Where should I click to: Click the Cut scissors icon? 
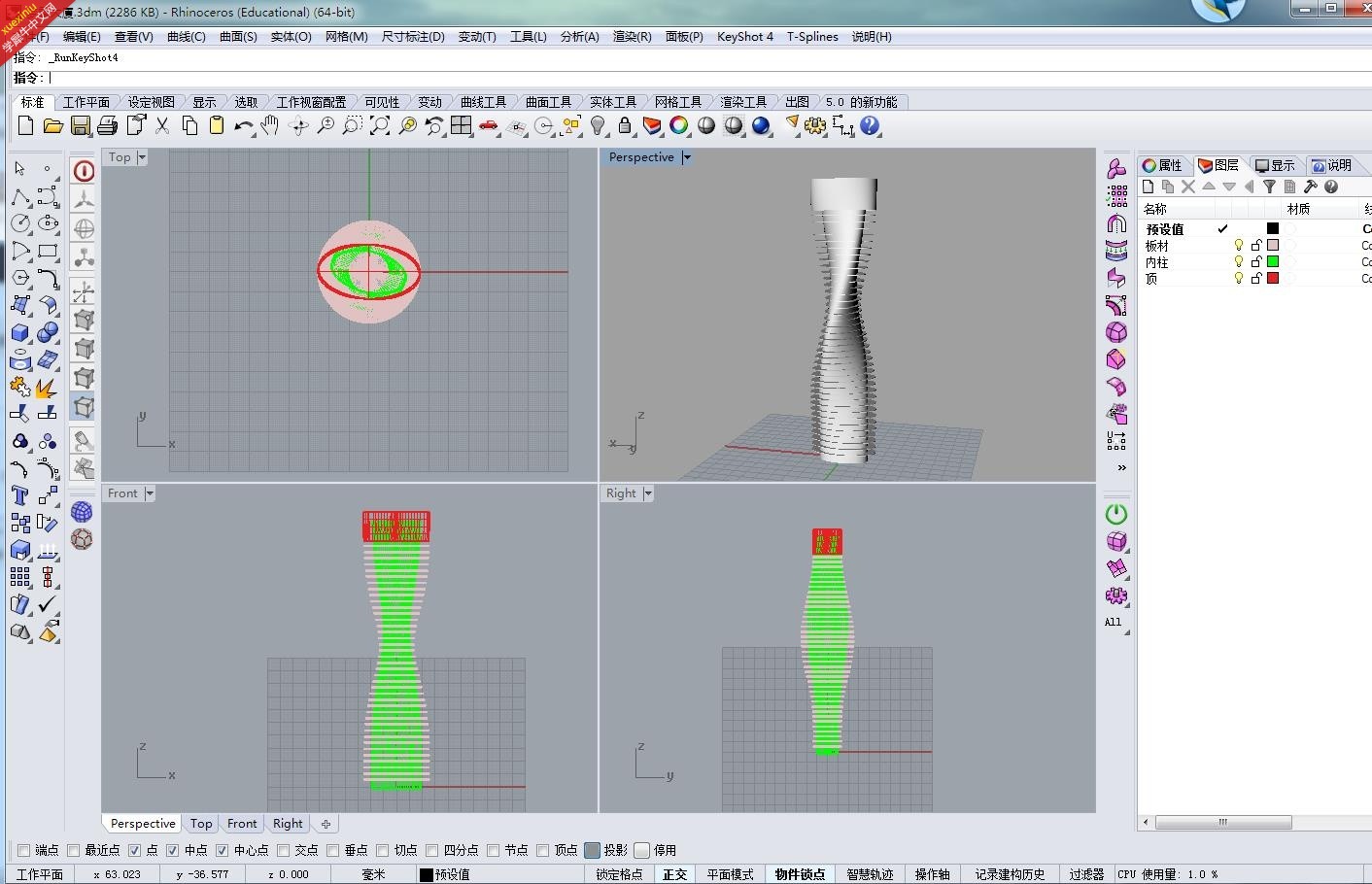point(162,125)
